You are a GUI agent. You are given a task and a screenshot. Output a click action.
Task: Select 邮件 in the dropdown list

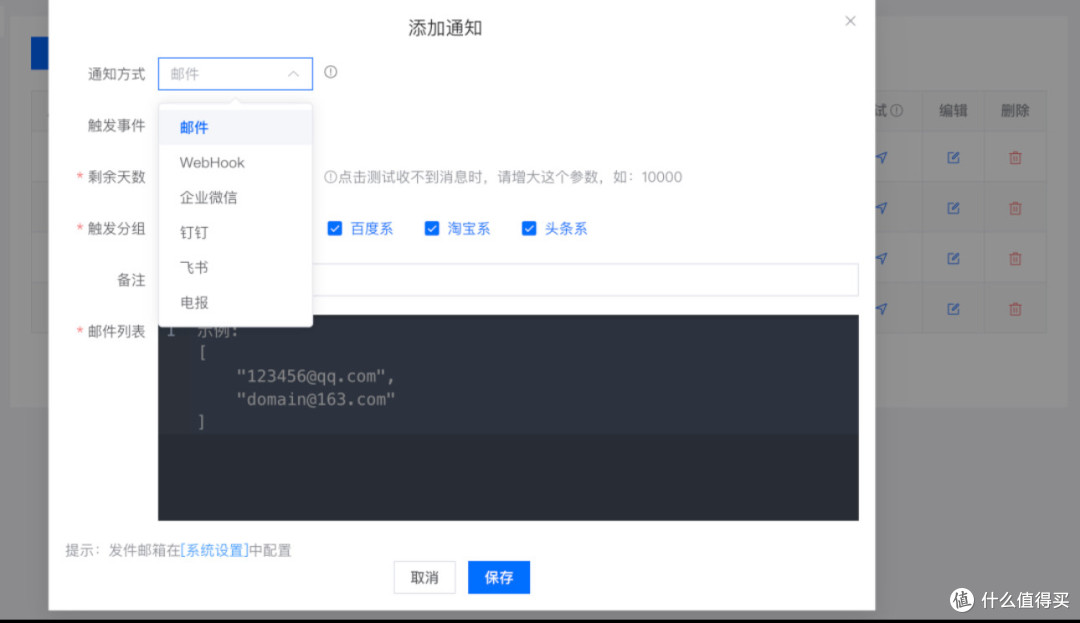pyautogui.click(x=235, y=127)
